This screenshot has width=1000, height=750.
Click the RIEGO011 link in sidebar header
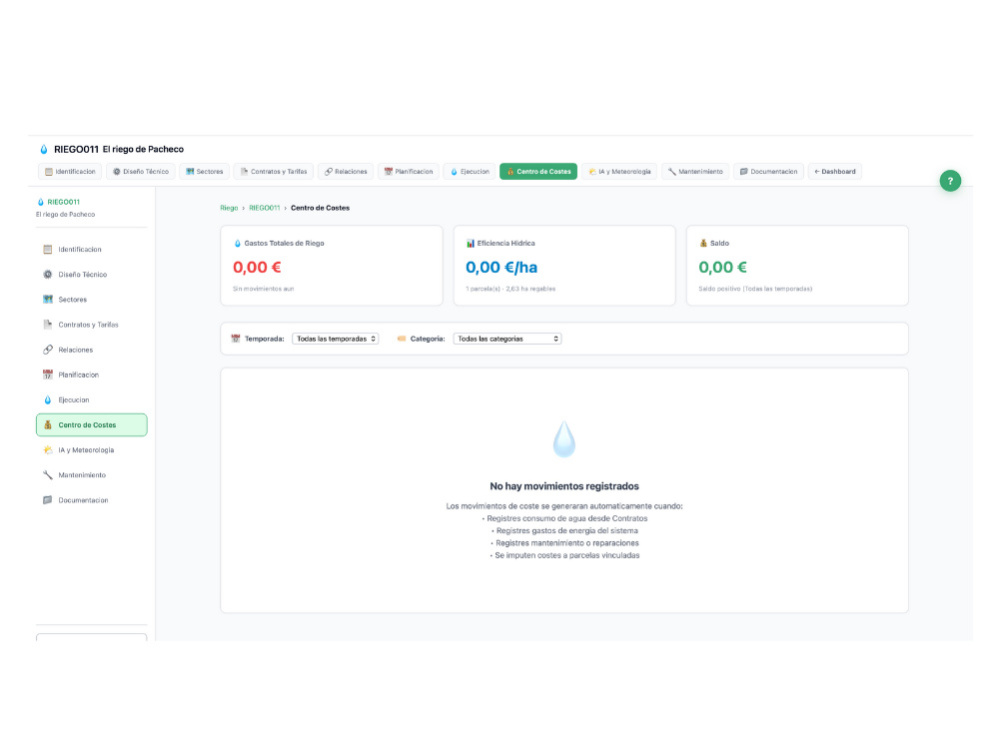[x=63, y=202]
